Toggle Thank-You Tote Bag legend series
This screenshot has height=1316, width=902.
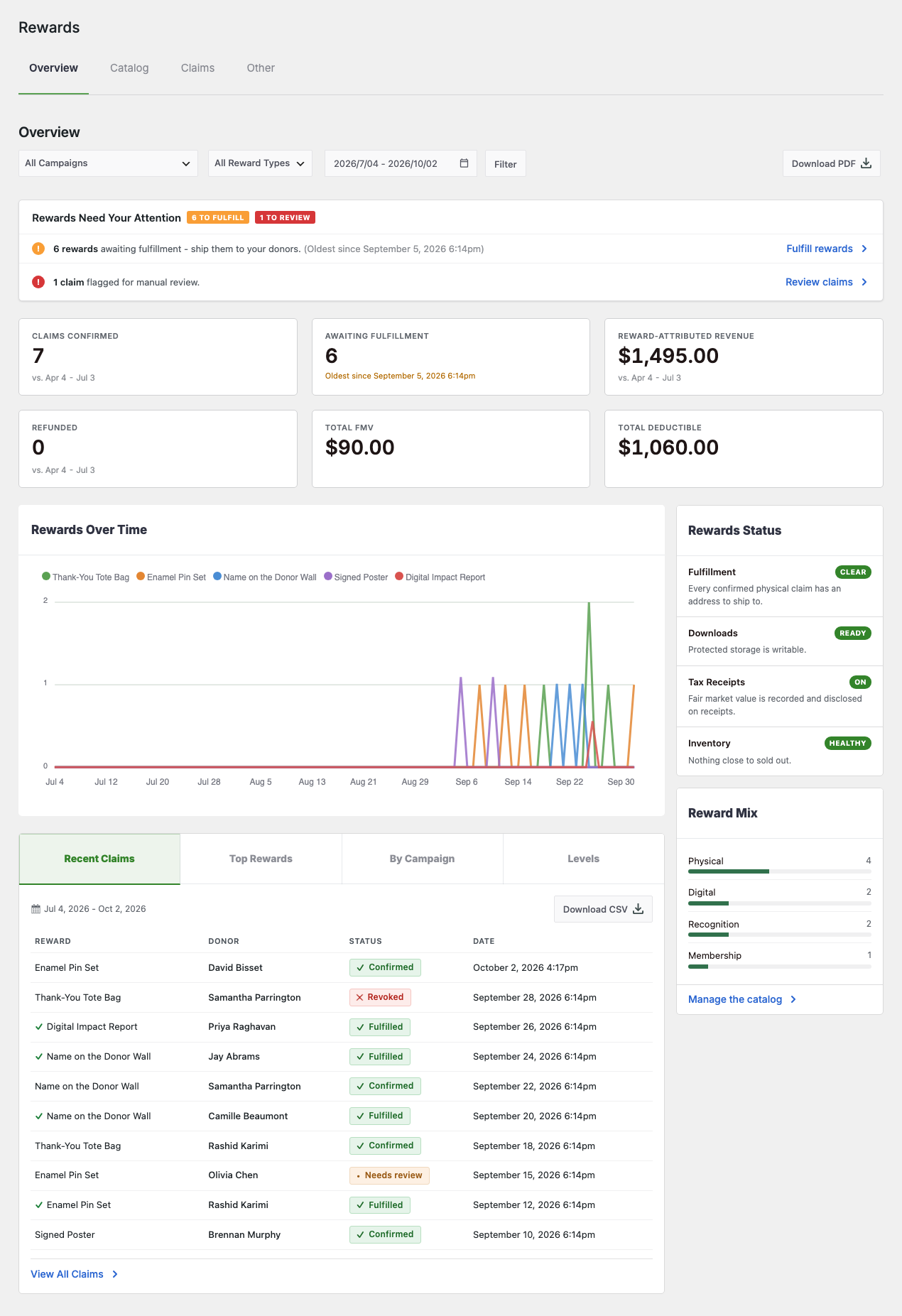pos(86,577)
